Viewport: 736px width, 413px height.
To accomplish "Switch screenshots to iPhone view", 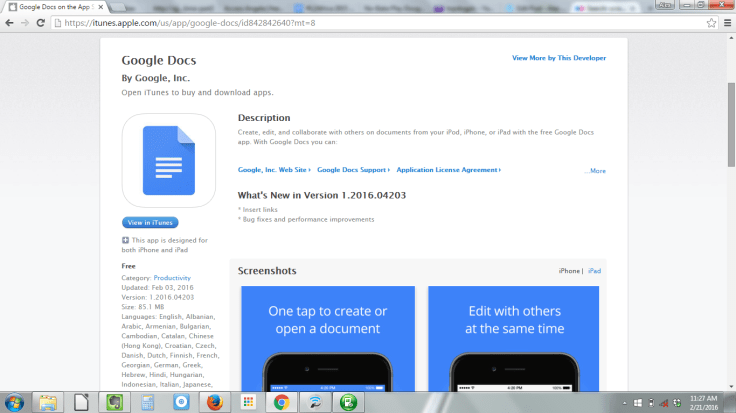I will click(x=569, y=271).
